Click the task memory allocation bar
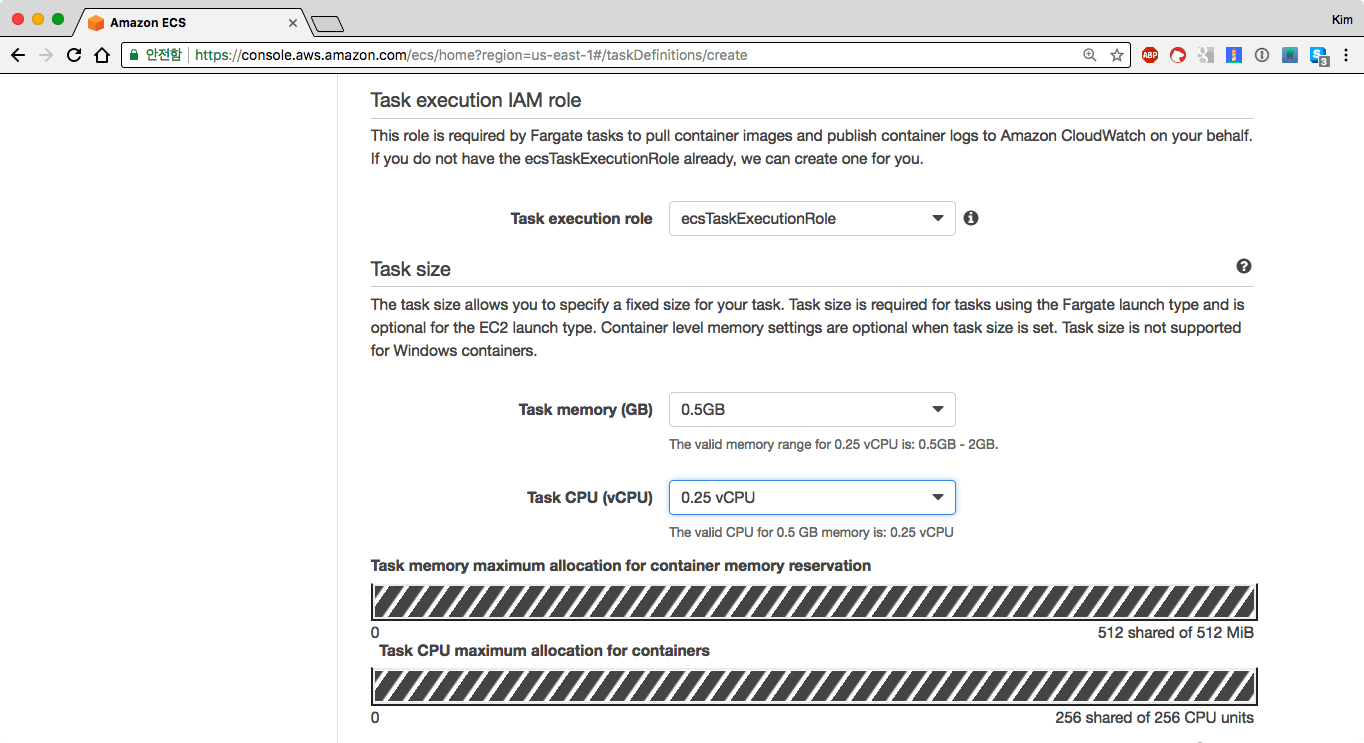This screenshot has height=743, width=1364. [x=813, y=602]
